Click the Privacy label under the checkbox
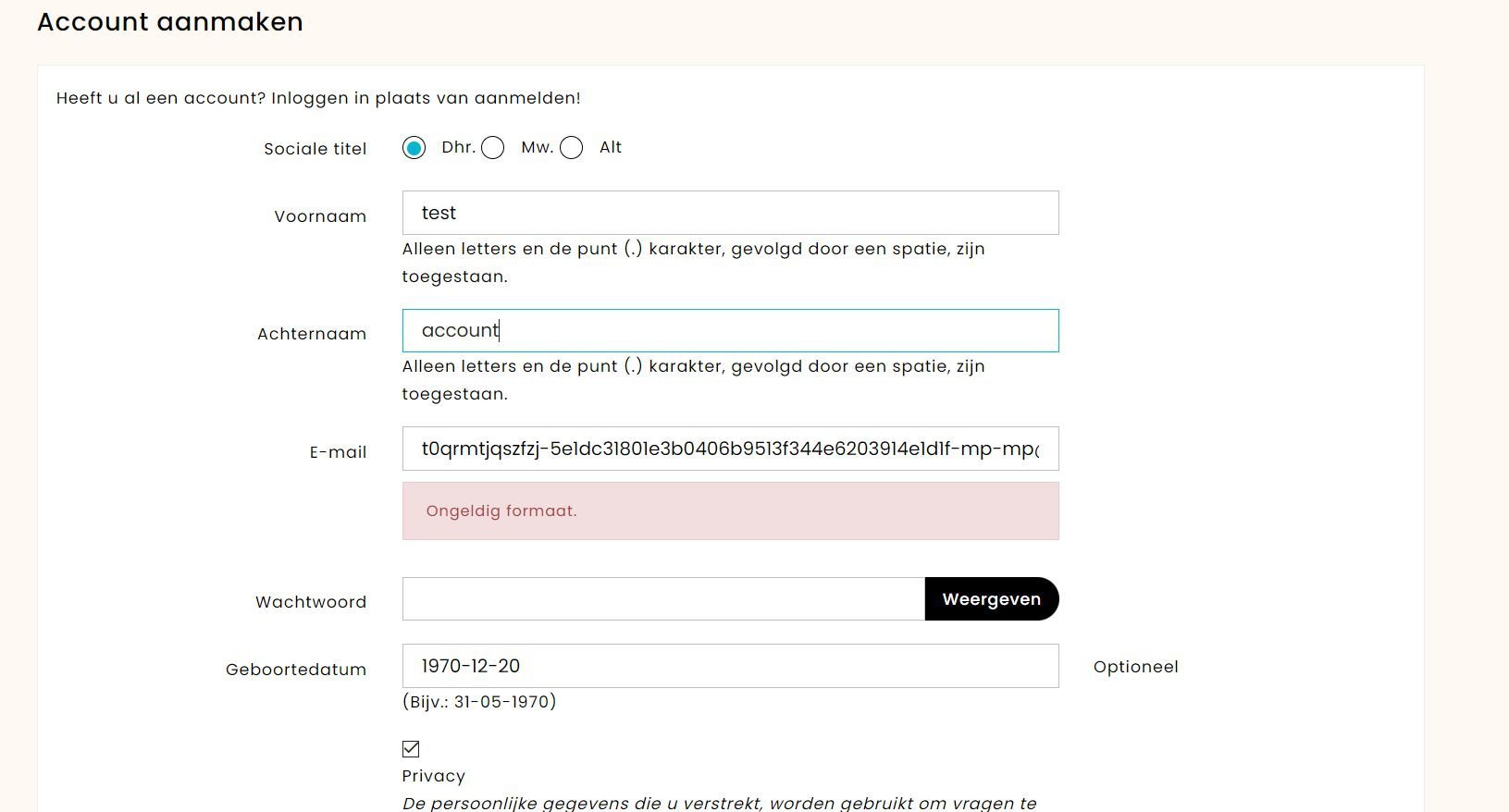 click(433, 776)
